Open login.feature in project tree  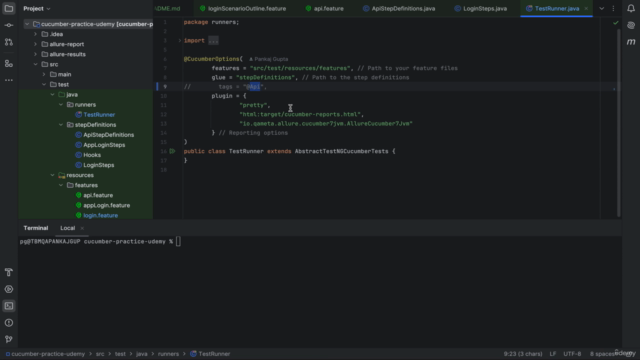coord(100,216)
